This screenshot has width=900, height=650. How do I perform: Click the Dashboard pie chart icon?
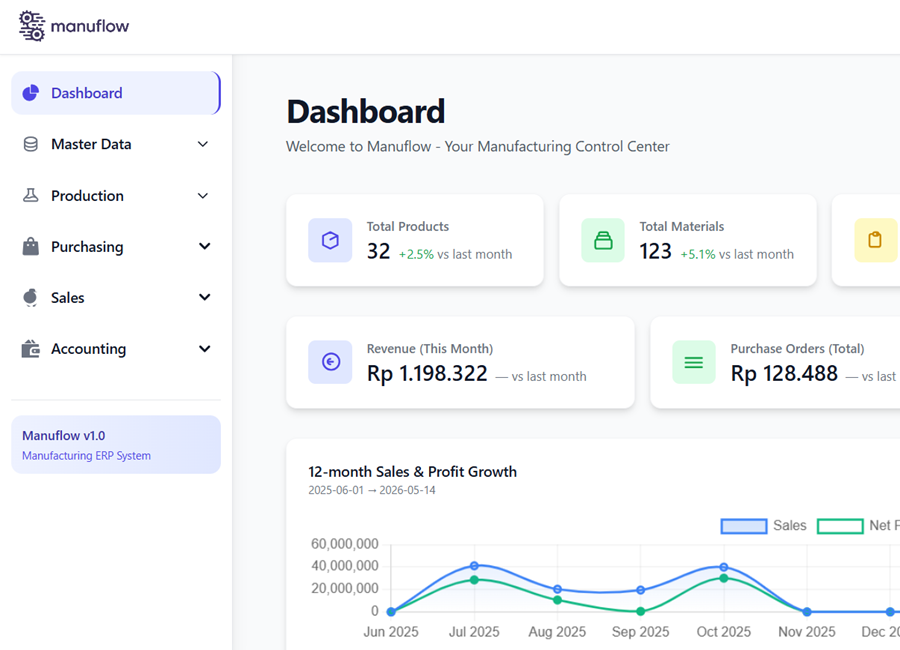pos(30,93)
